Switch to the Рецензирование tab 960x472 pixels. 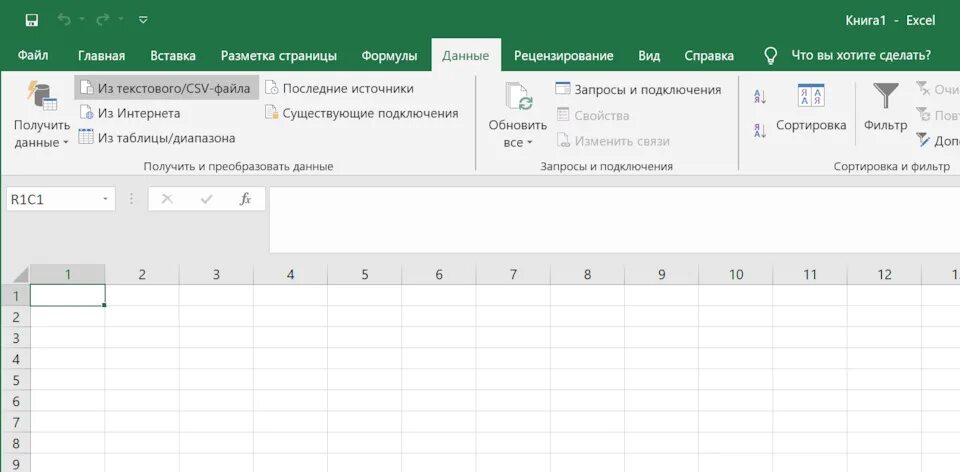point(563,56)
